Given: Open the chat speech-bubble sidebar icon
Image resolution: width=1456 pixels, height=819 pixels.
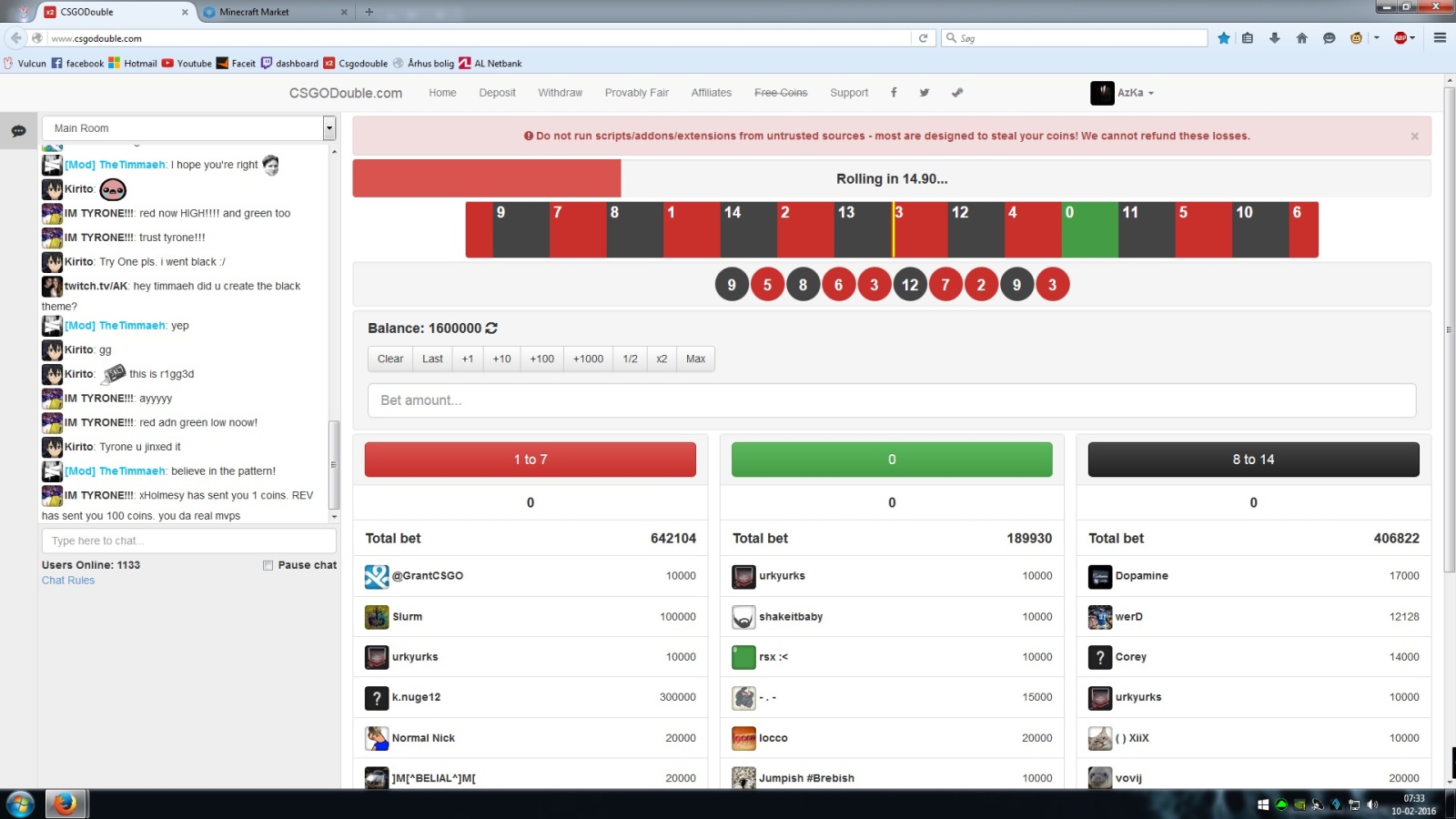Looking at the screenshot, I should 18,131.
